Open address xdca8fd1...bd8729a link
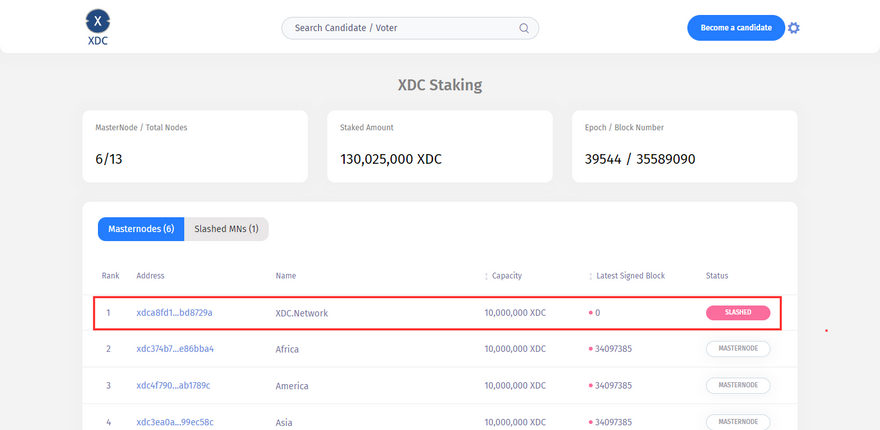The image size is (880, 430). pyautogui.click(x=174, y=313)
